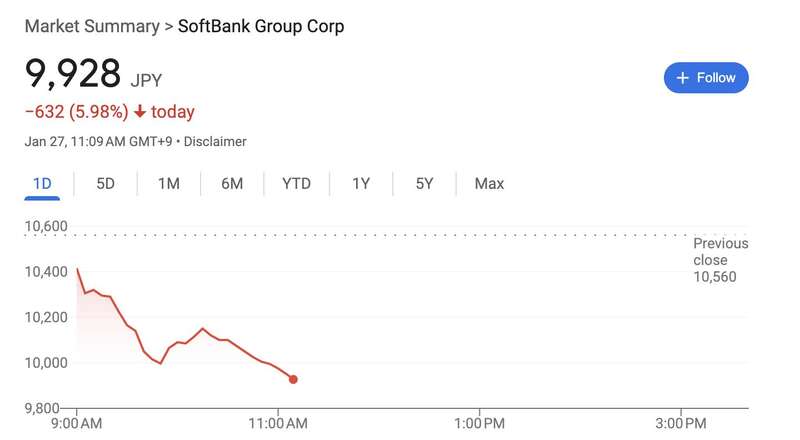This screenshot has height=440, width=800.
Task: Click the SoftBank Group Corp title
Action: point(261,27)
